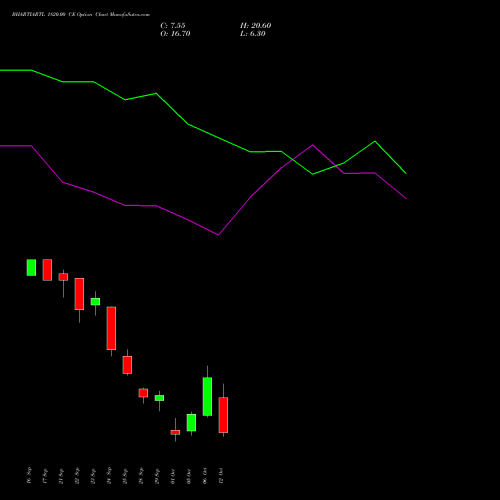Click the last date label on the axis
The image size is (500, 500).
tap(221, 476)
